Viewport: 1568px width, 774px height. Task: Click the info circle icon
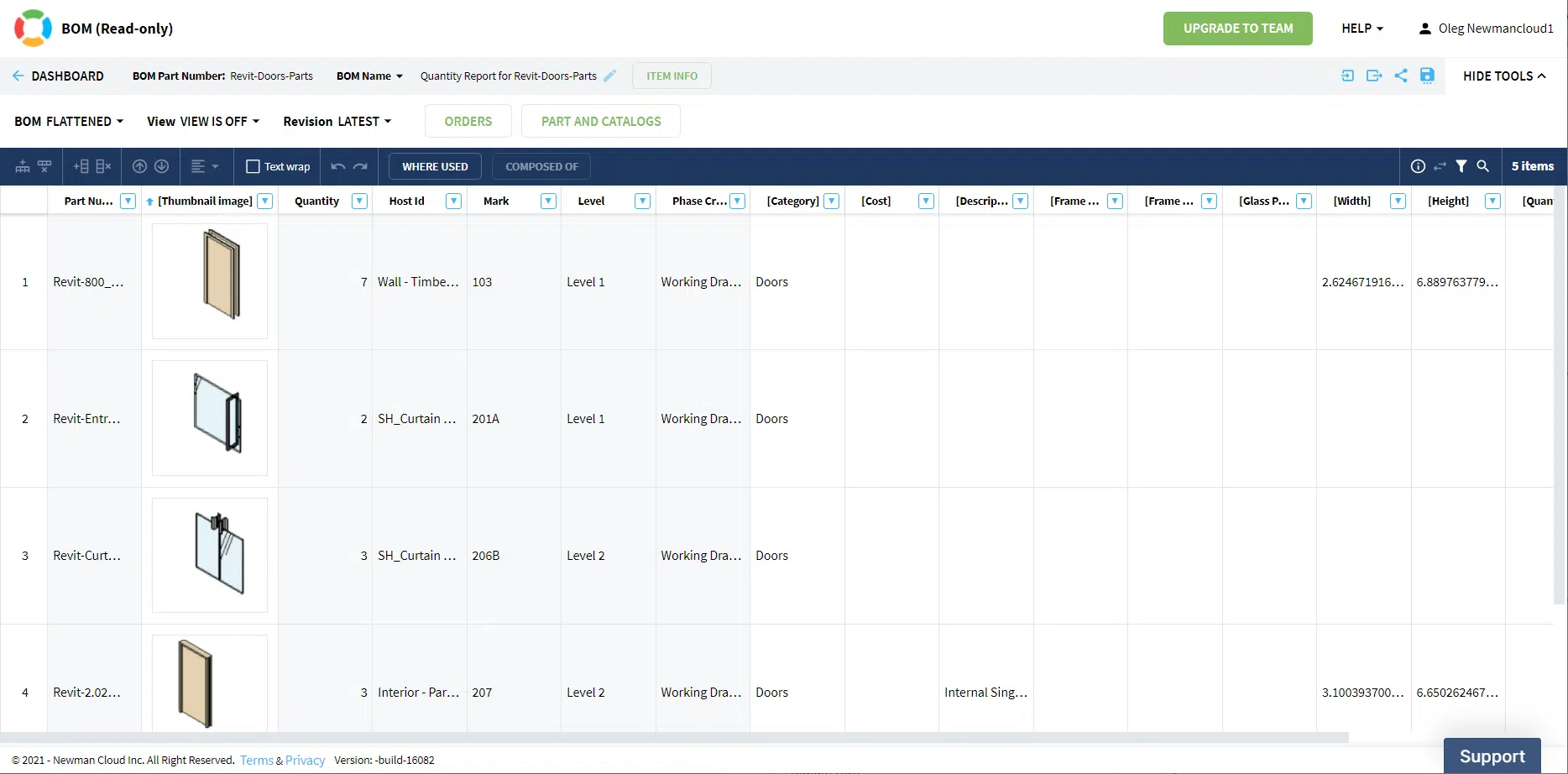click(1418, 166)
